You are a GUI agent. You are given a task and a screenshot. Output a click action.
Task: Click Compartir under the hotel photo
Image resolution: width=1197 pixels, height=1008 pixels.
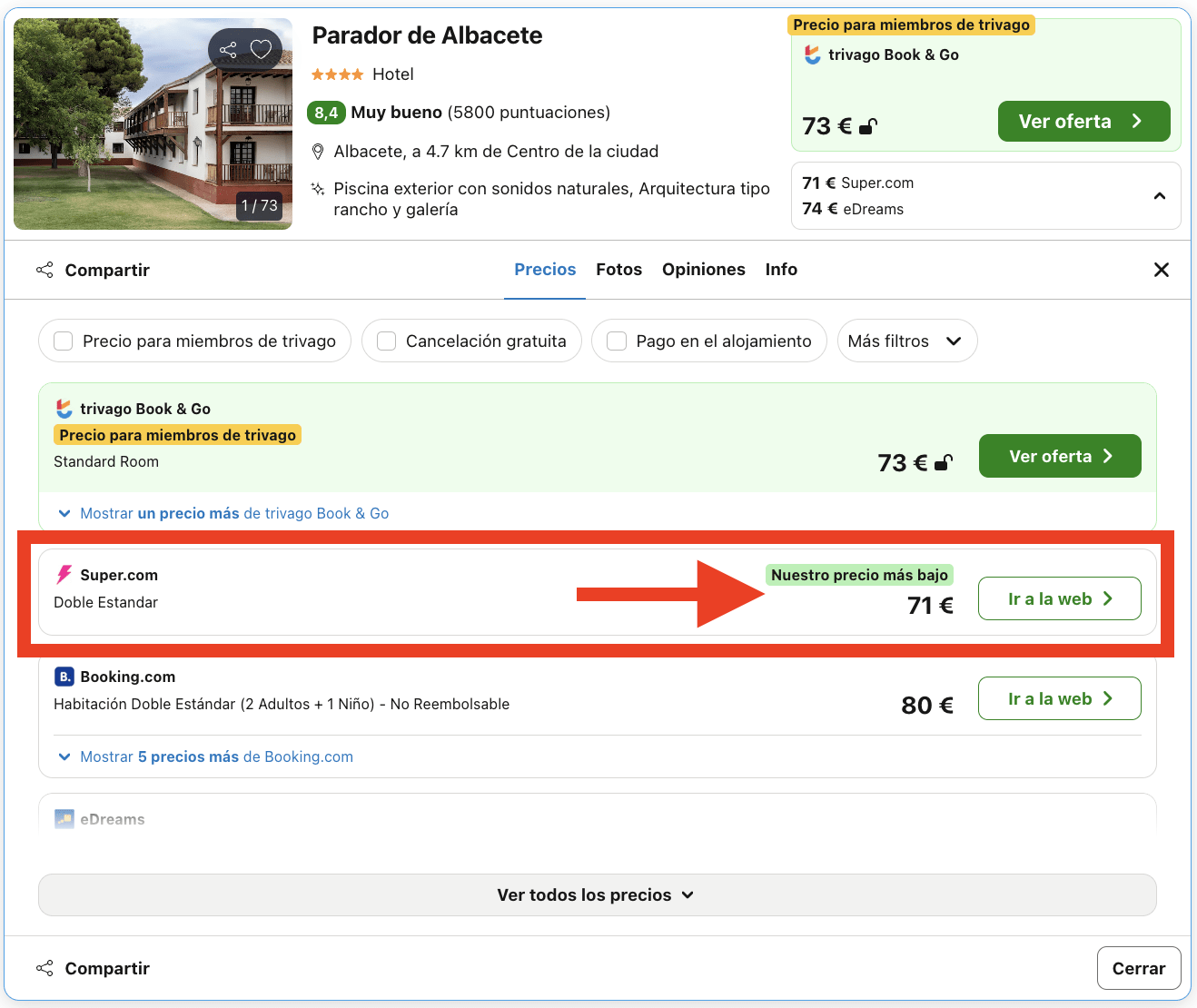pos(93,270)
